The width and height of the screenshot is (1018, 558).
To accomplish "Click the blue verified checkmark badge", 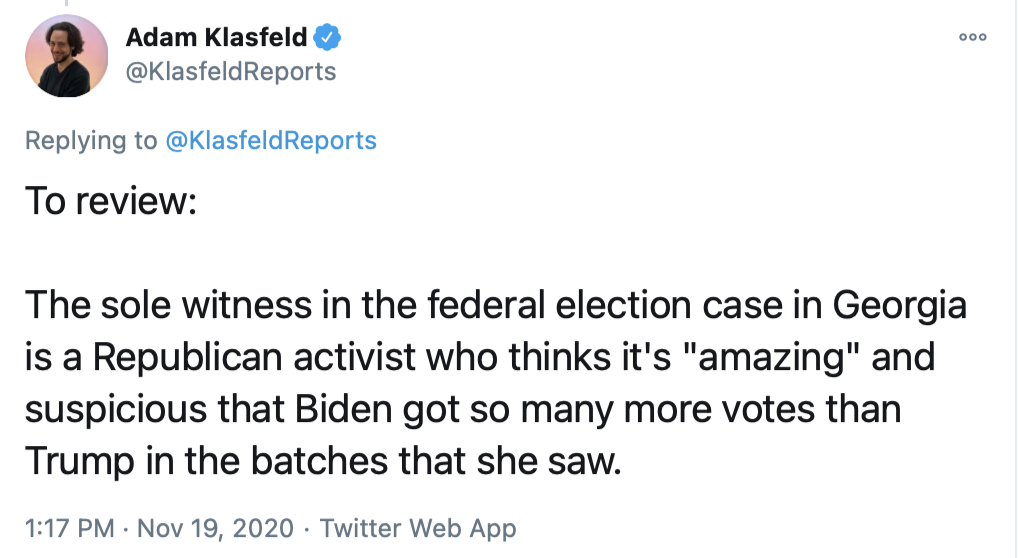I will click(x=328, y=39).
